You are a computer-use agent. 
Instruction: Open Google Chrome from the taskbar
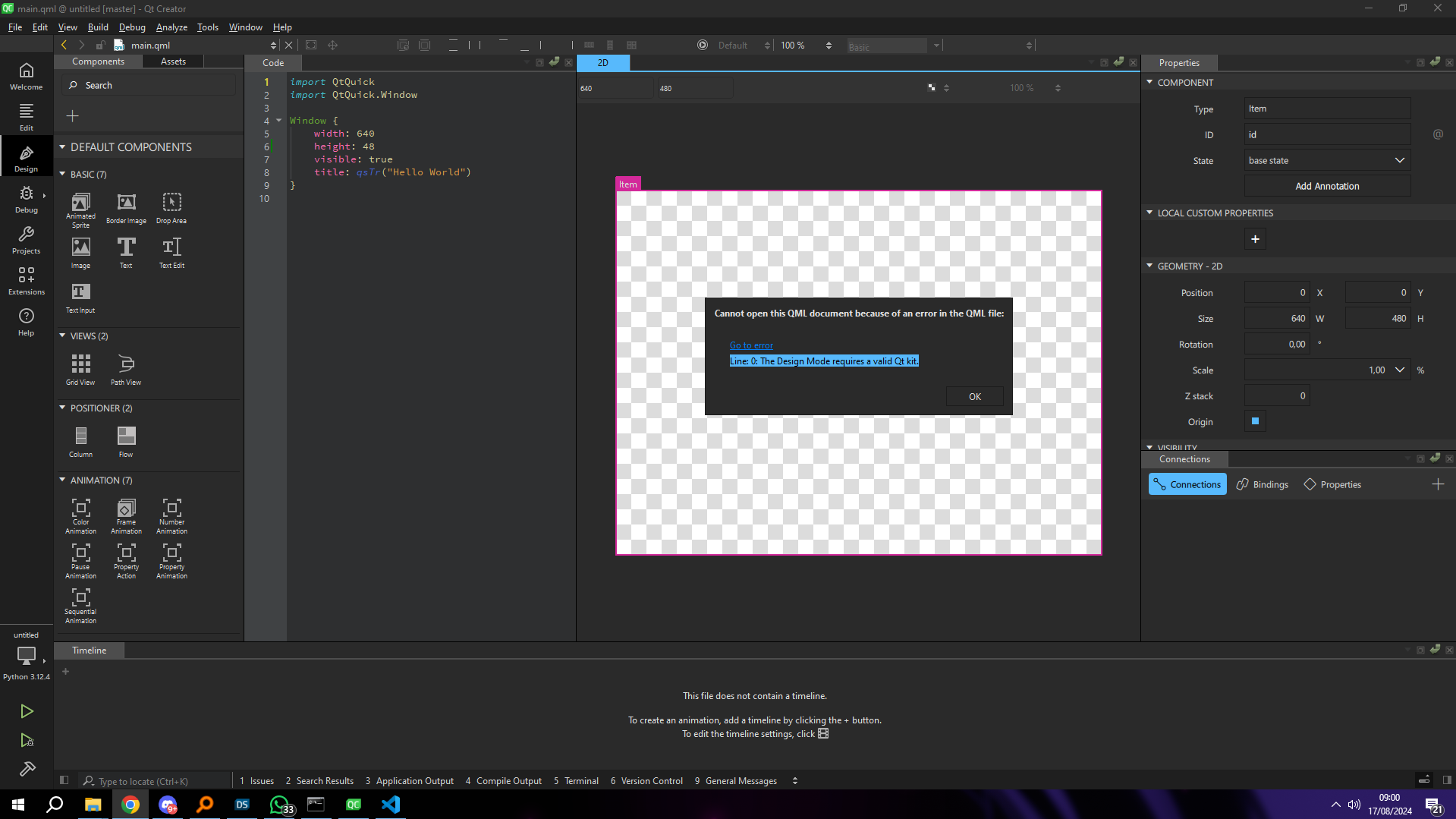(x=131, y=805)
